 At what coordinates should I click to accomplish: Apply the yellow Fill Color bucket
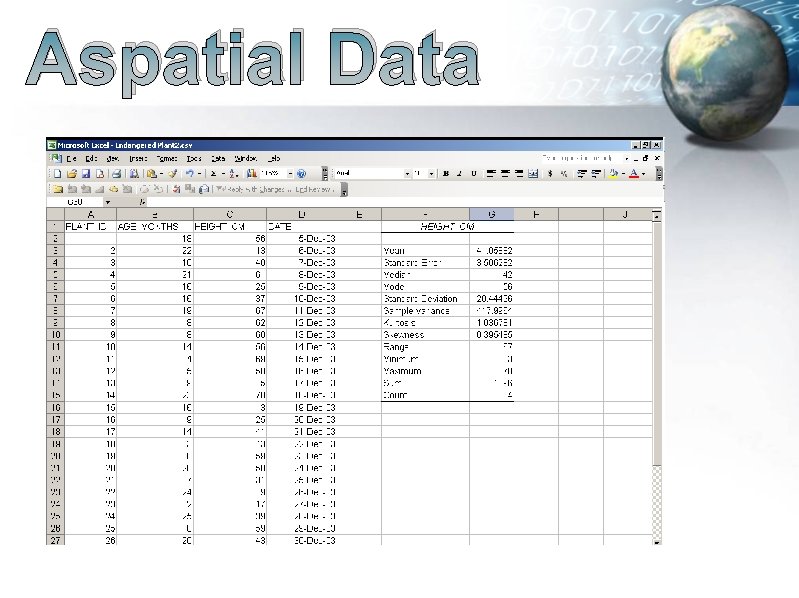click(614, 174)
